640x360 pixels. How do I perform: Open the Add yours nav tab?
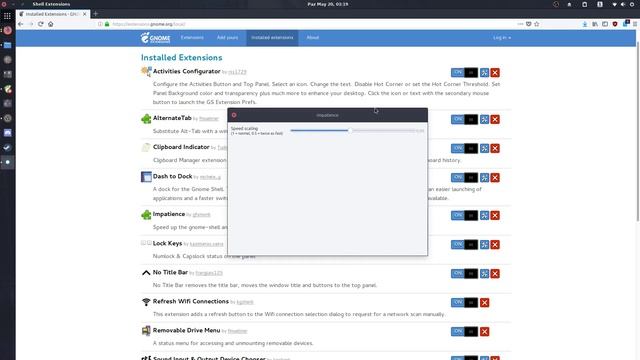pyautogui.click(x=227, y=38)
